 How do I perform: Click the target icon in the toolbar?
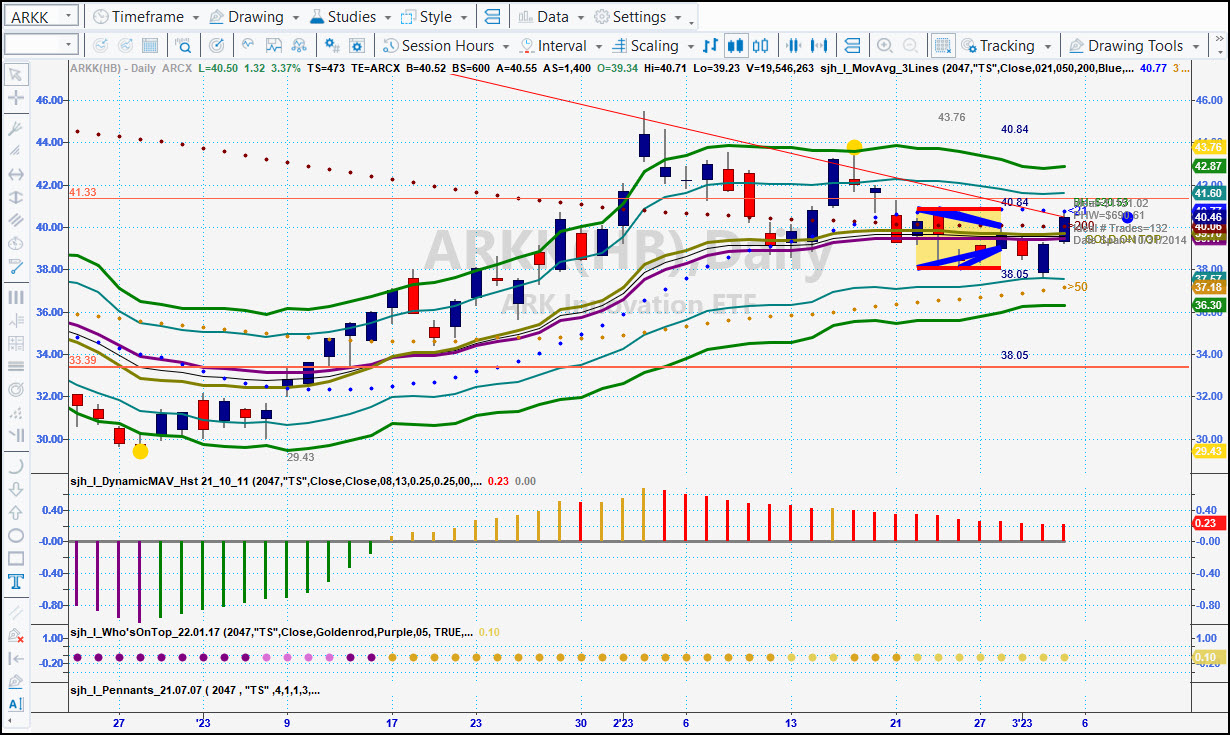coord(218,46)
